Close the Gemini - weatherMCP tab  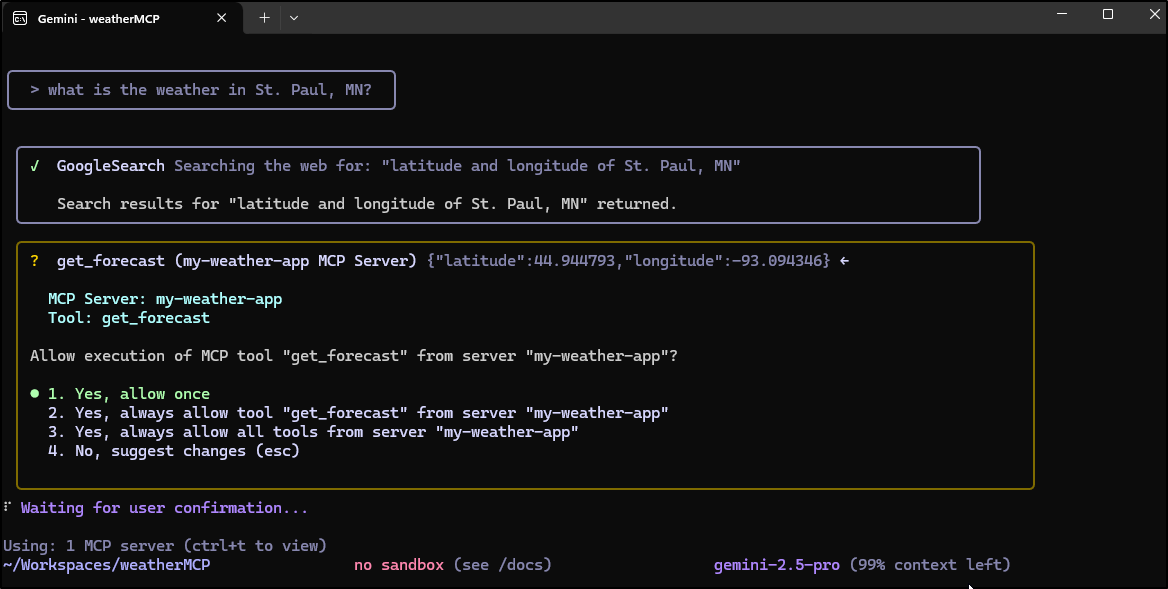222,18
